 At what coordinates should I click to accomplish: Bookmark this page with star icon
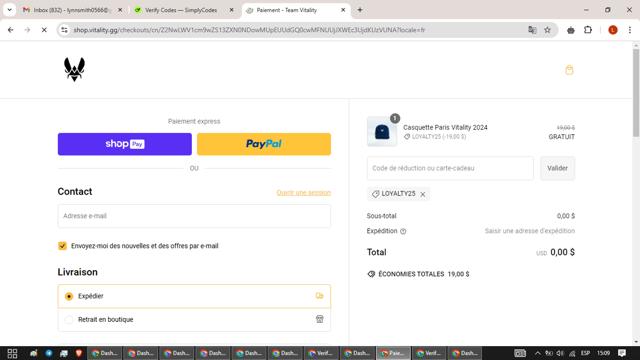tap(547, 30)
